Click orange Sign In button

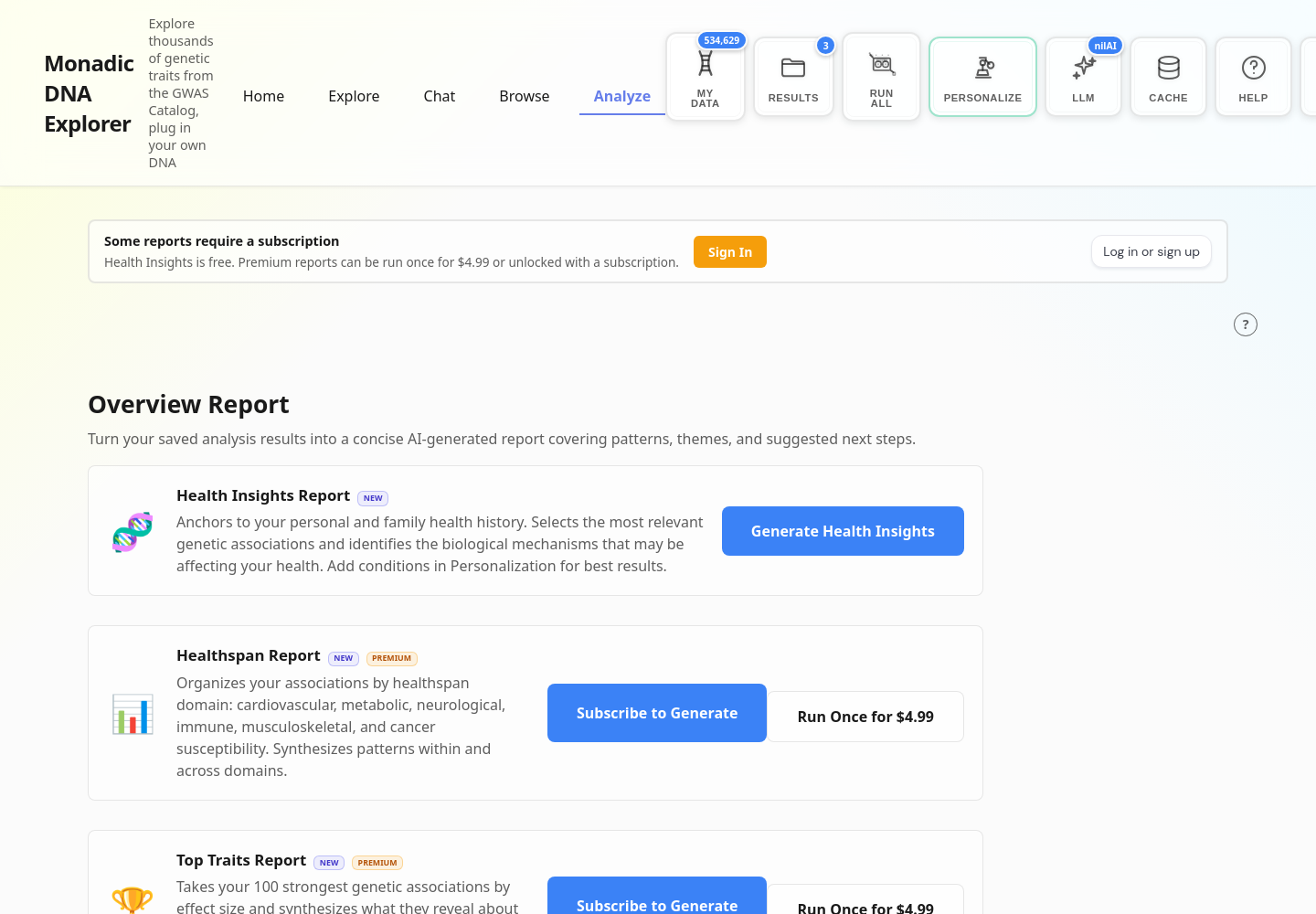(x=730, y=252)
